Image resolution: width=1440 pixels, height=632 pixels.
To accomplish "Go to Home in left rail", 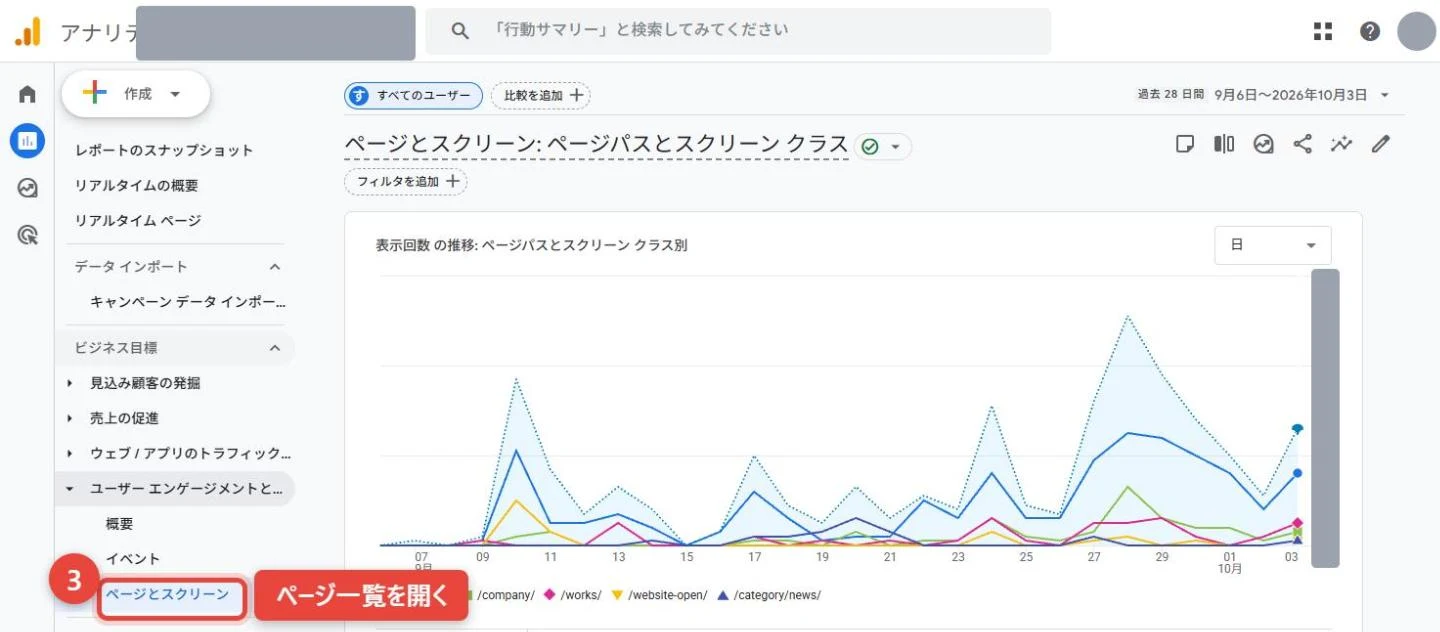I will tap(27, 94).
